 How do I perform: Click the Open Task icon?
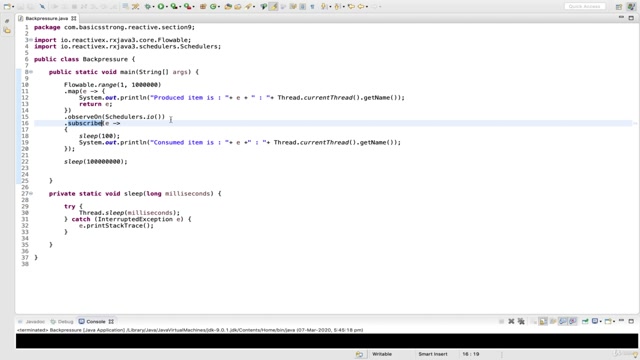[x=238, y=7]
